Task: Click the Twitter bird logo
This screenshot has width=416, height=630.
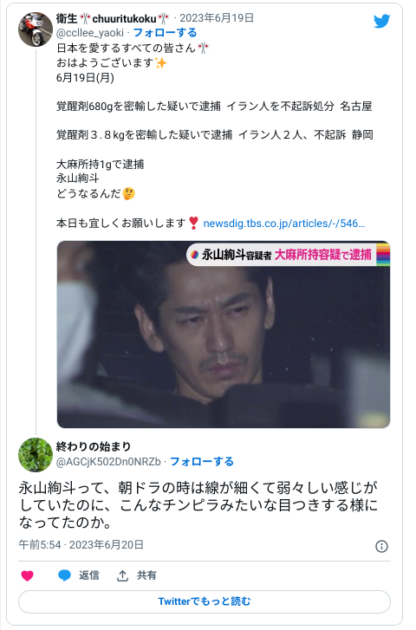Action: pos(382,21)
